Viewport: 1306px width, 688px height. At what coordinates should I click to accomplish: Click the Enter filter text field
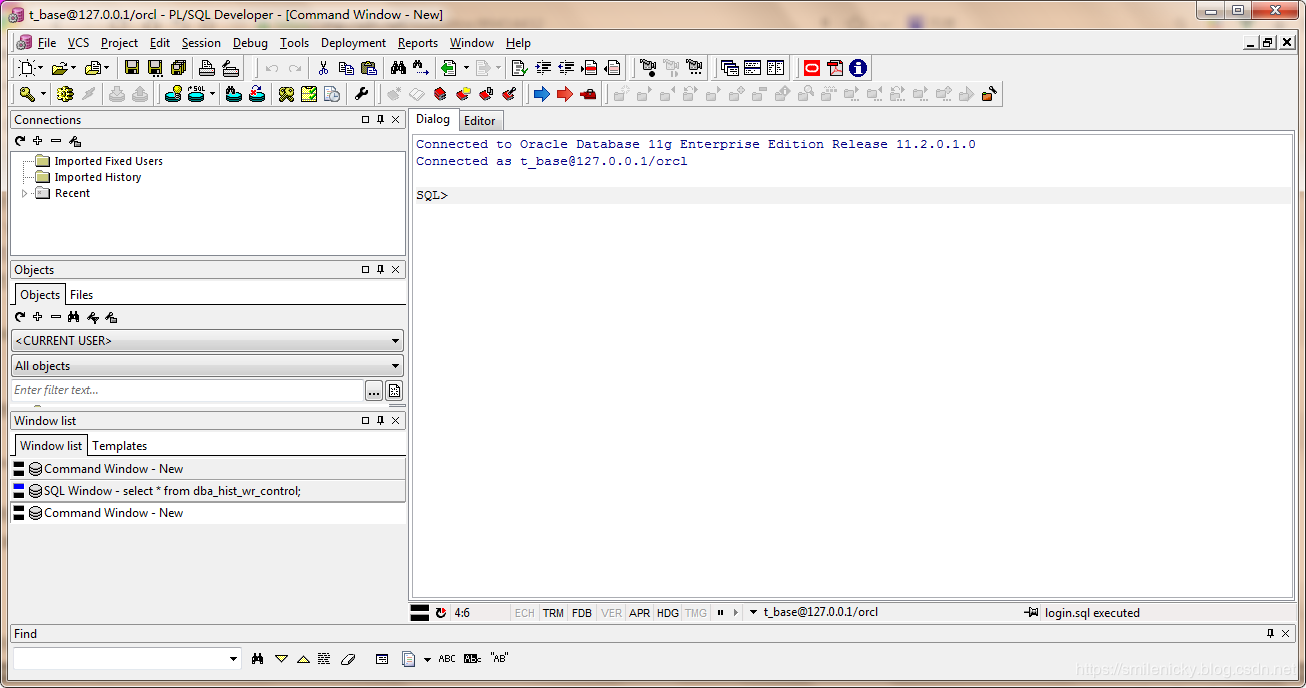187,390
